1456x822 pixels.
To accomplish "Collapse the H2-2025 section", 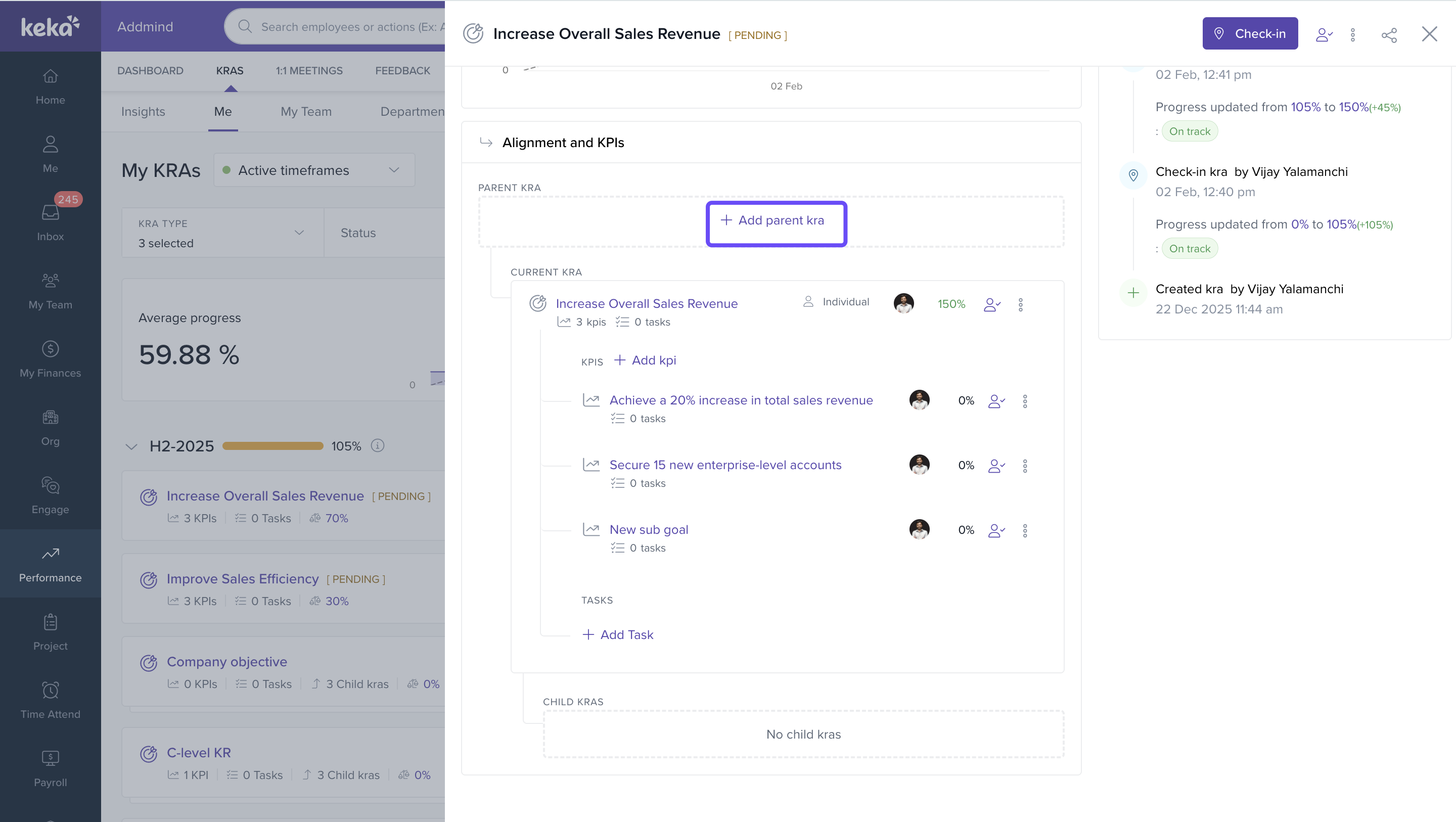I will (x=131, y=446).
